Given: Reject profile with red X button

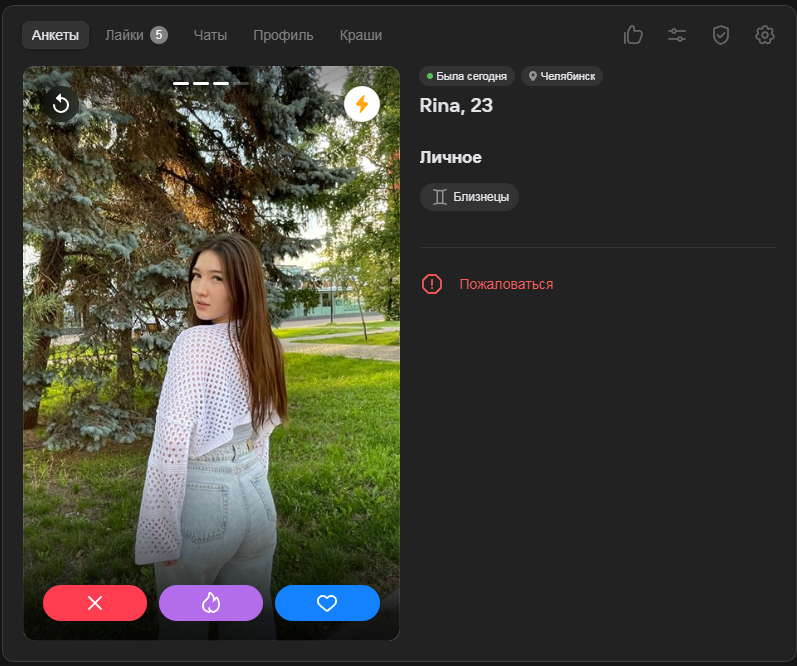Looking at the screenshot, I should pyautogui.click(x=95, y=603).
